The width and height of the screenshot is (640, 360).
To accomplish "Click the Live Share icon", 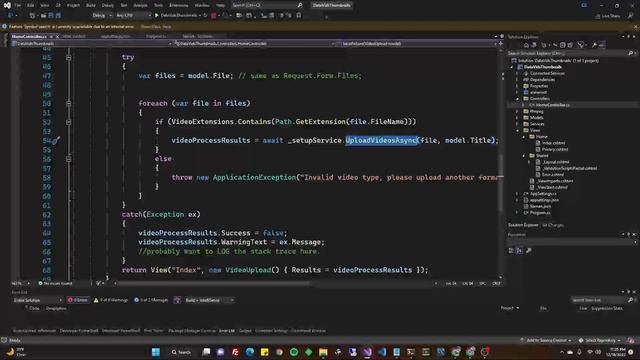I will (598, 16).
